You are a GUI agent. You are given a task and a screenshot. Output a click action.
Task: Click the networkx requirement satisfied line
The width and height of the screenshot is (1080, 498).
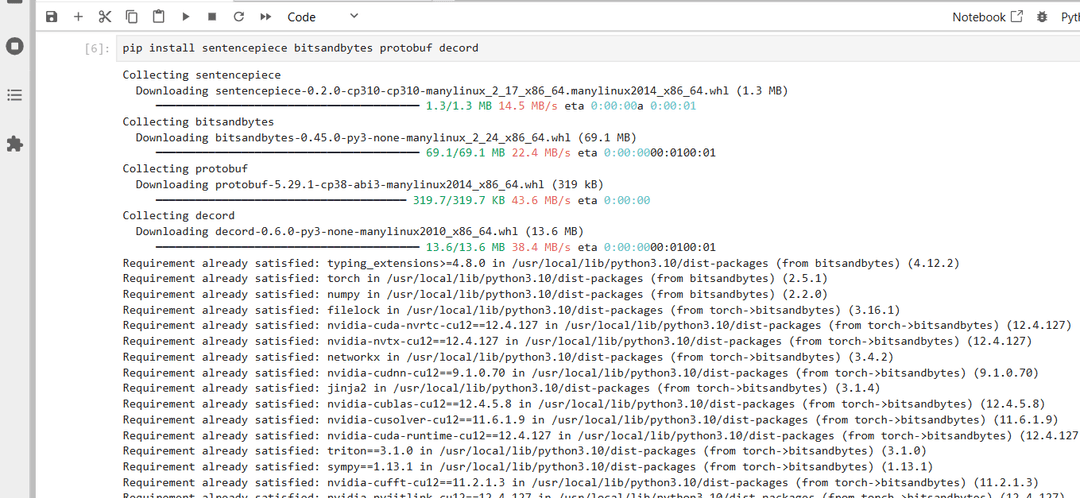tap(508, 357)
